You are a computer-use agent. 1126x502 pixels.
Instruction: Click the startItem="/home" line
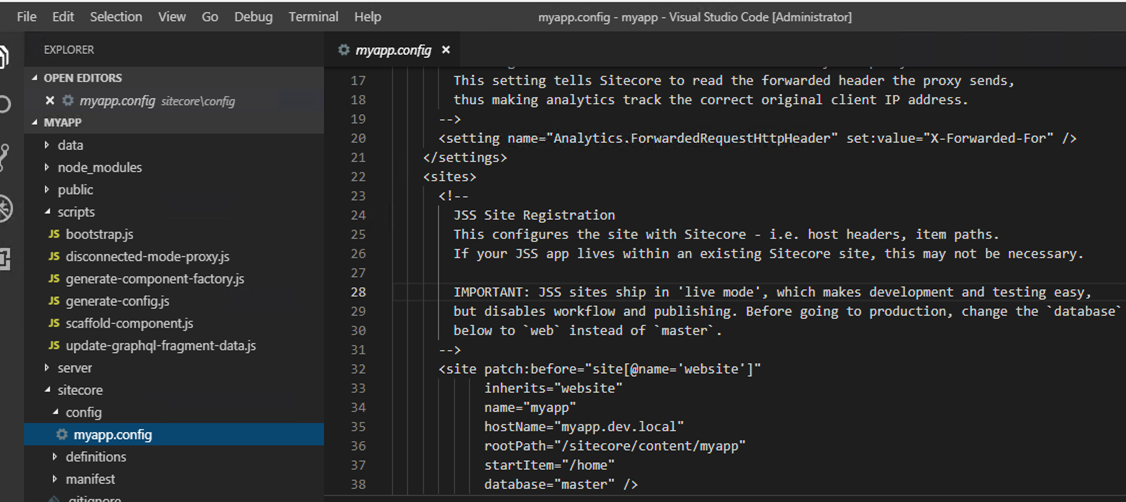[x=549, y=465]
